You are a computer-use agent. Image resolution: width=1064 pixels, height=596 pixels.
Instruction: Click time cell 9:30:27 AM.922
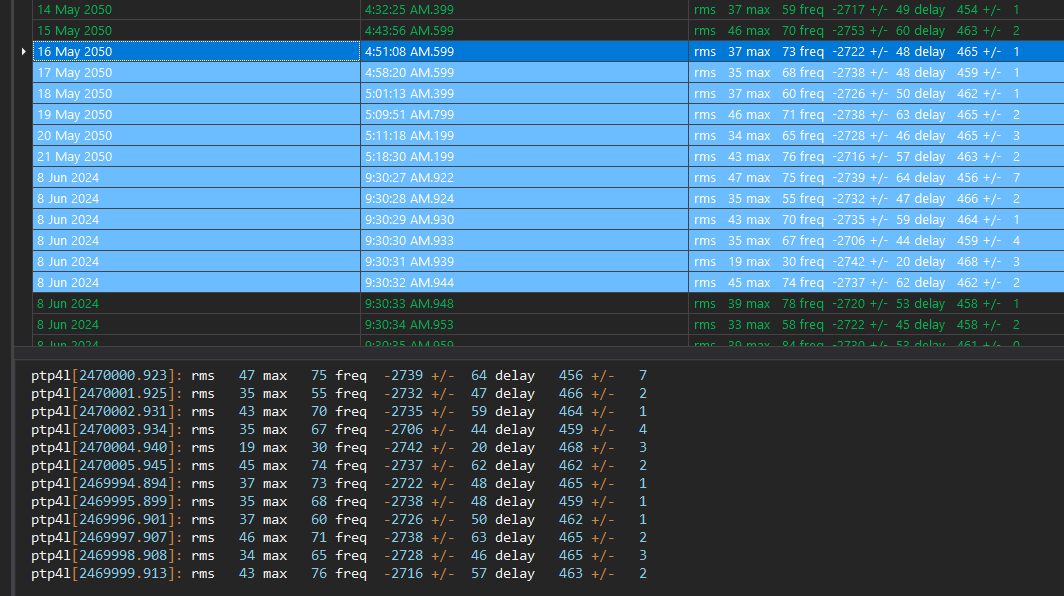(525, 178)
